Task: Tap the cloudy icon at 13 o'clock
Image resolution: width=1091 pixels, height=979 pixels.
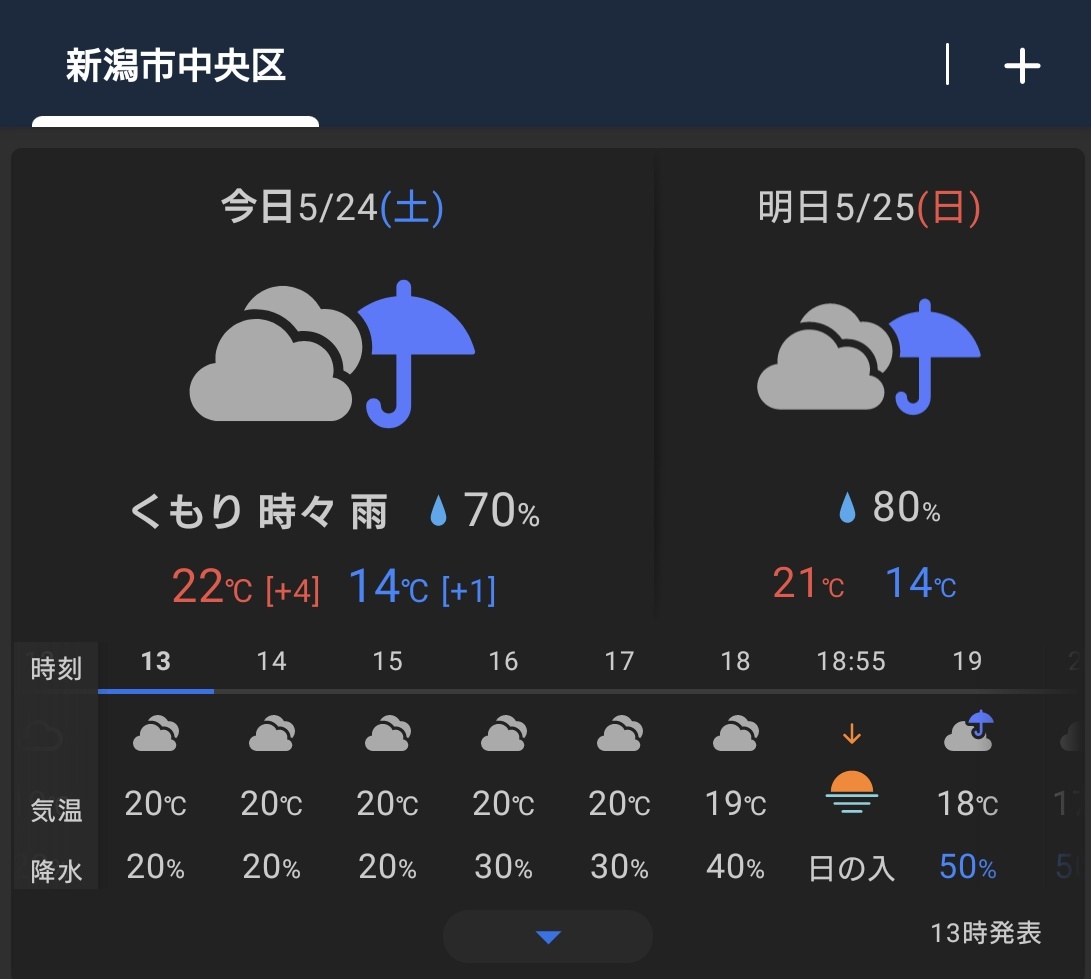Action: [156, 733]
